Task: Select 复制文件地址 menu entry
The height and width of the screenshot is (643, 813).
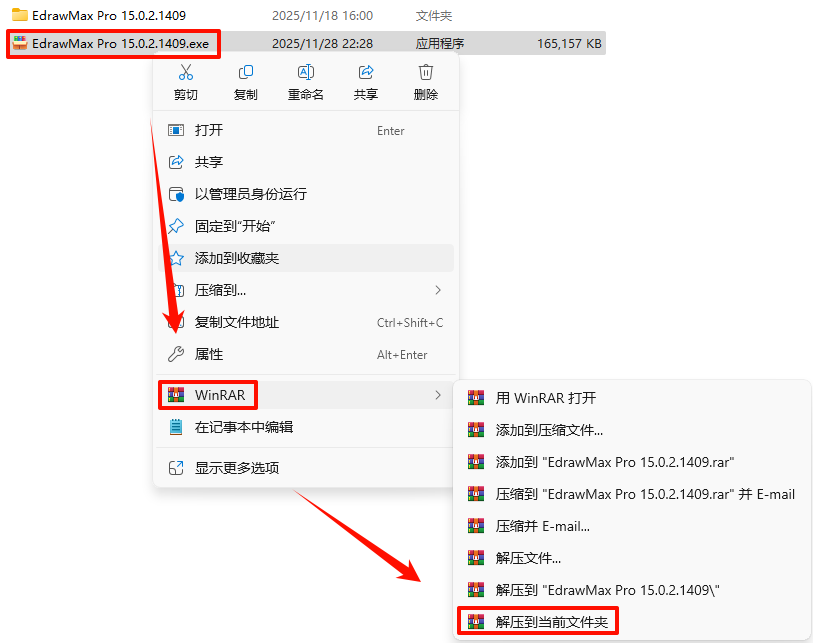Action: 306,322
